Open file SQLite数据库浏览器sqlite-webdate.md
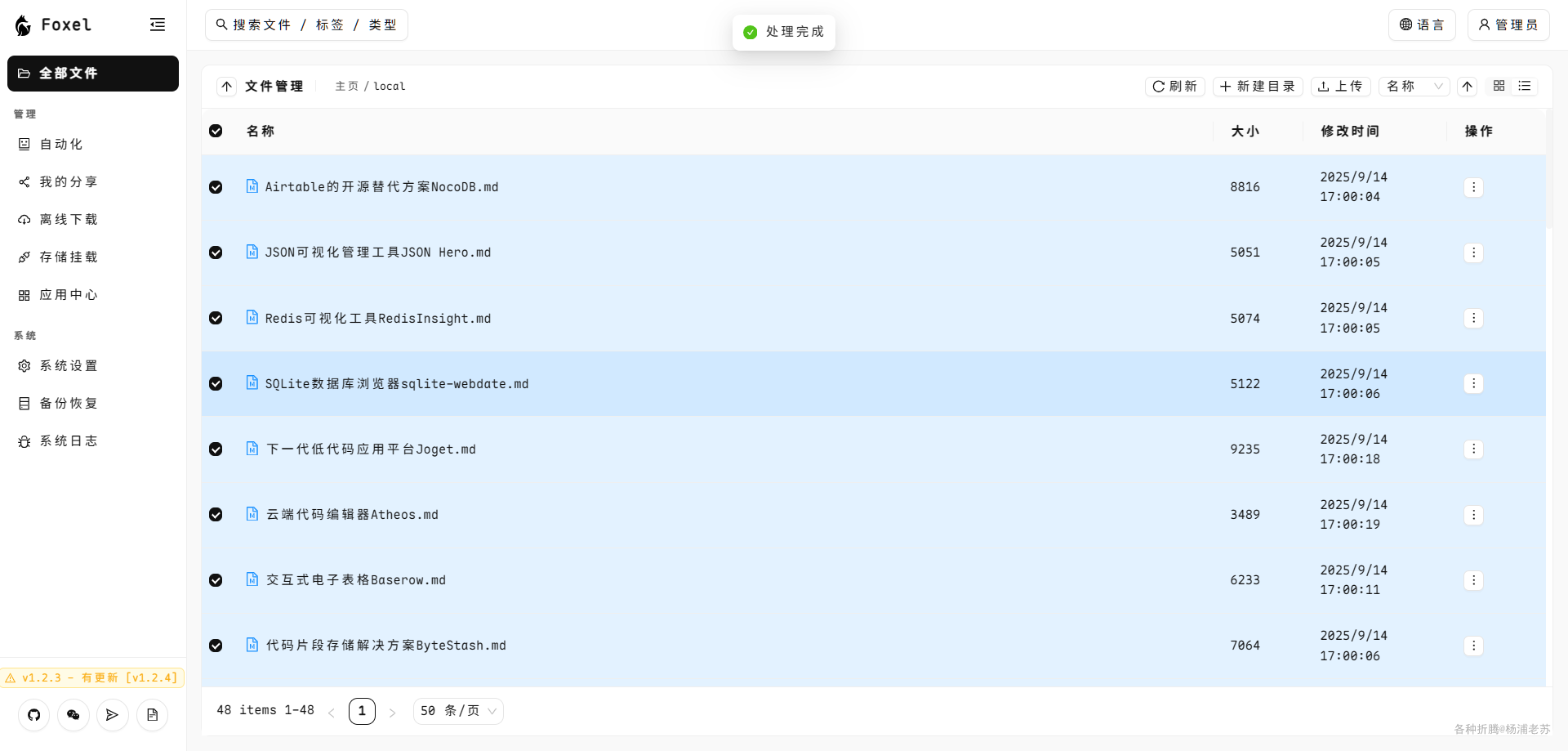The width and height of the screenshot is (1568, 751). pyautogui.click(x=397, y=384)
